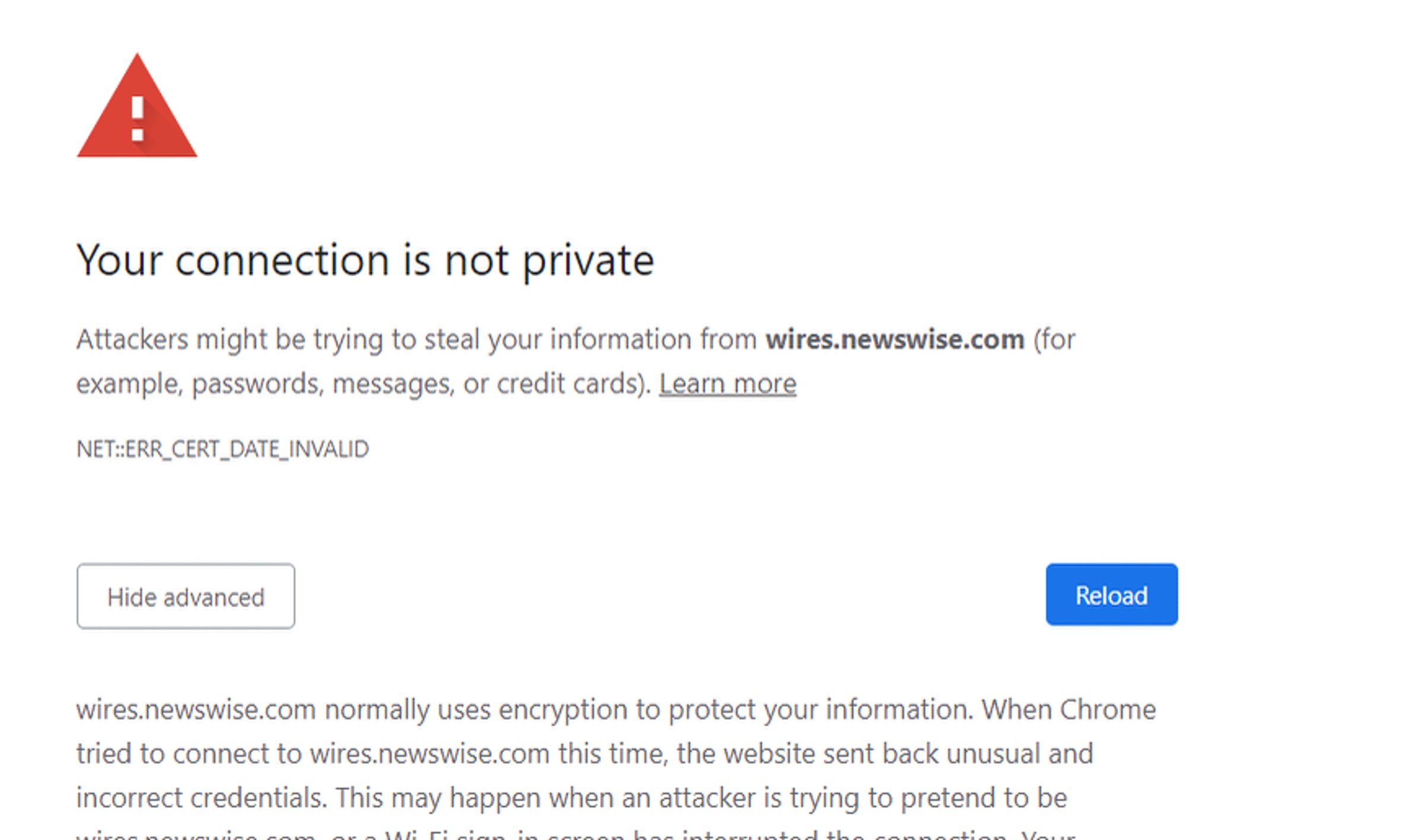Click wires.newswise.com before "normally uses encryption"

click(x=196, y=710)
